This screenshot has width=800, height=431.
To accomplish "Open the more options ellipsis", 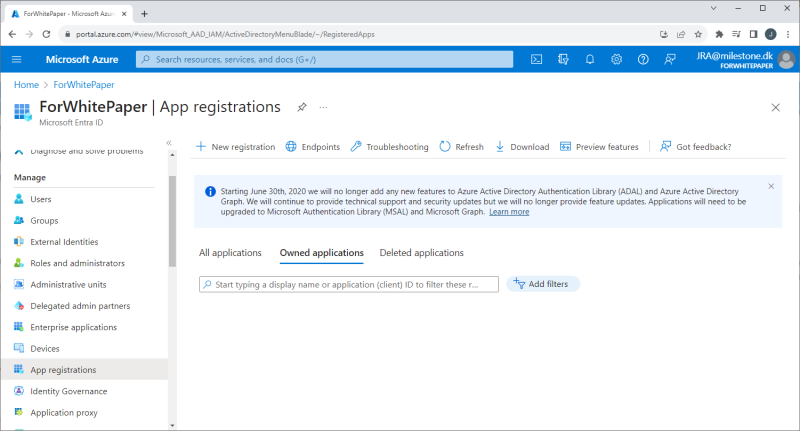I will coord(323,107).
